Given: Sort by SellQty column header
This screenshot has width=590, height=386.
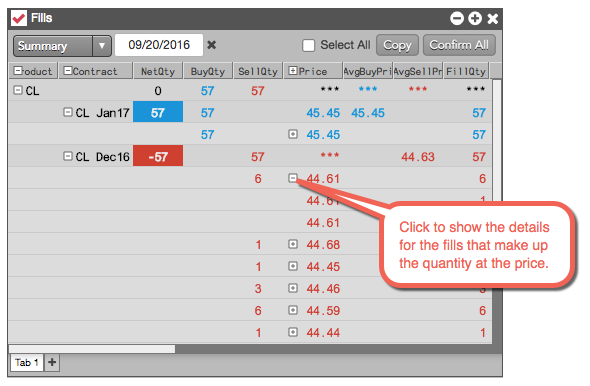Looking at the screenshot, I should [x=258, y=71].
